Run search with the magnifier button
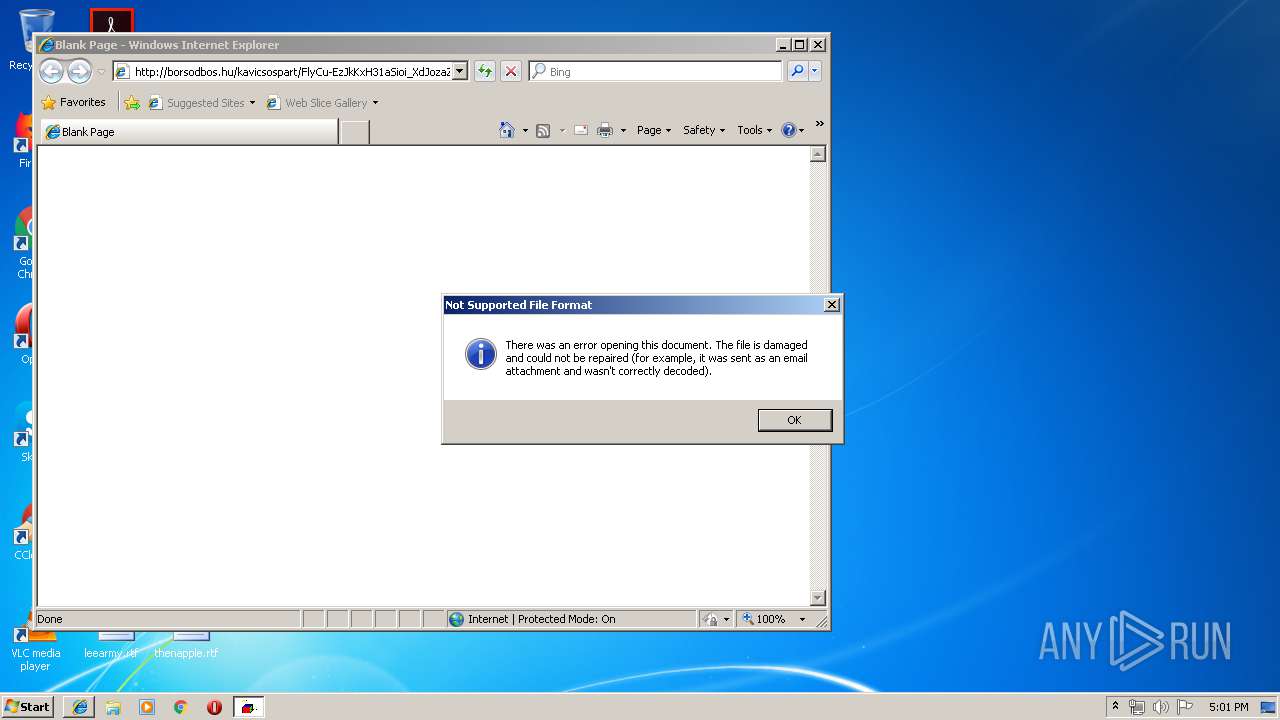This screenshot has width=1280, height=720. 797,71
